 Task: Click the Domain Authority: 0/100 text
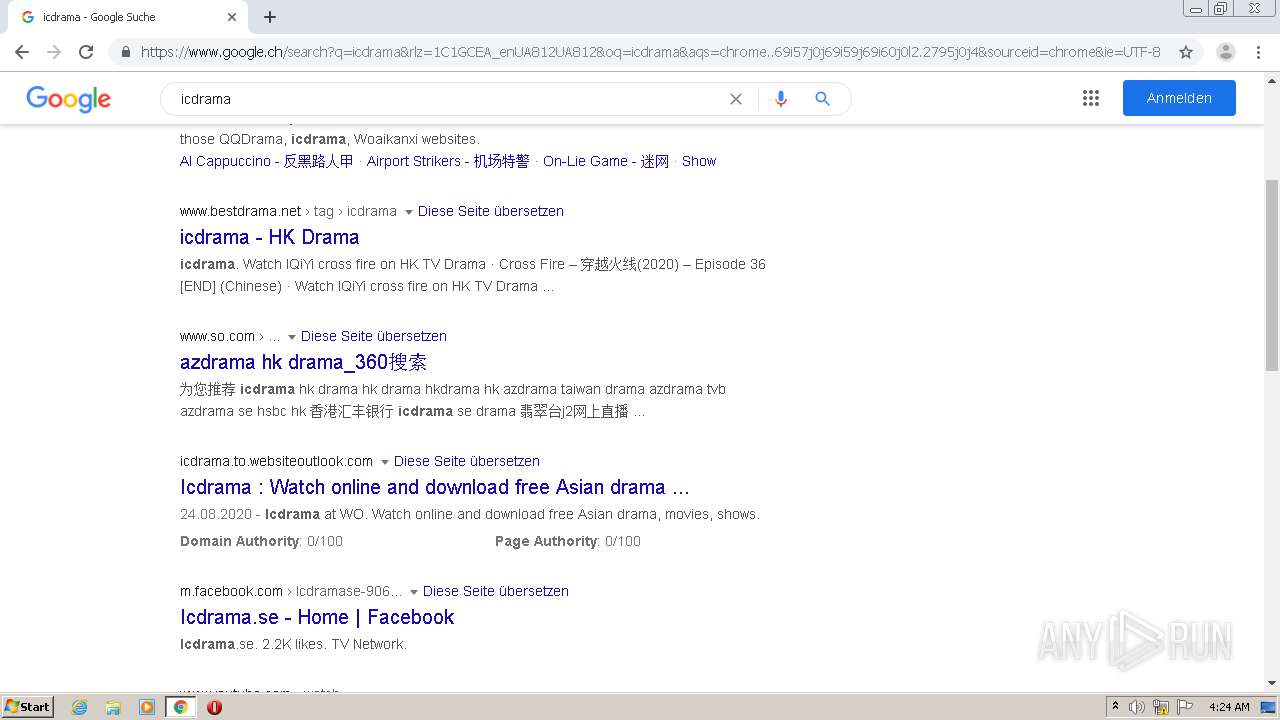(x=261, y=541)
